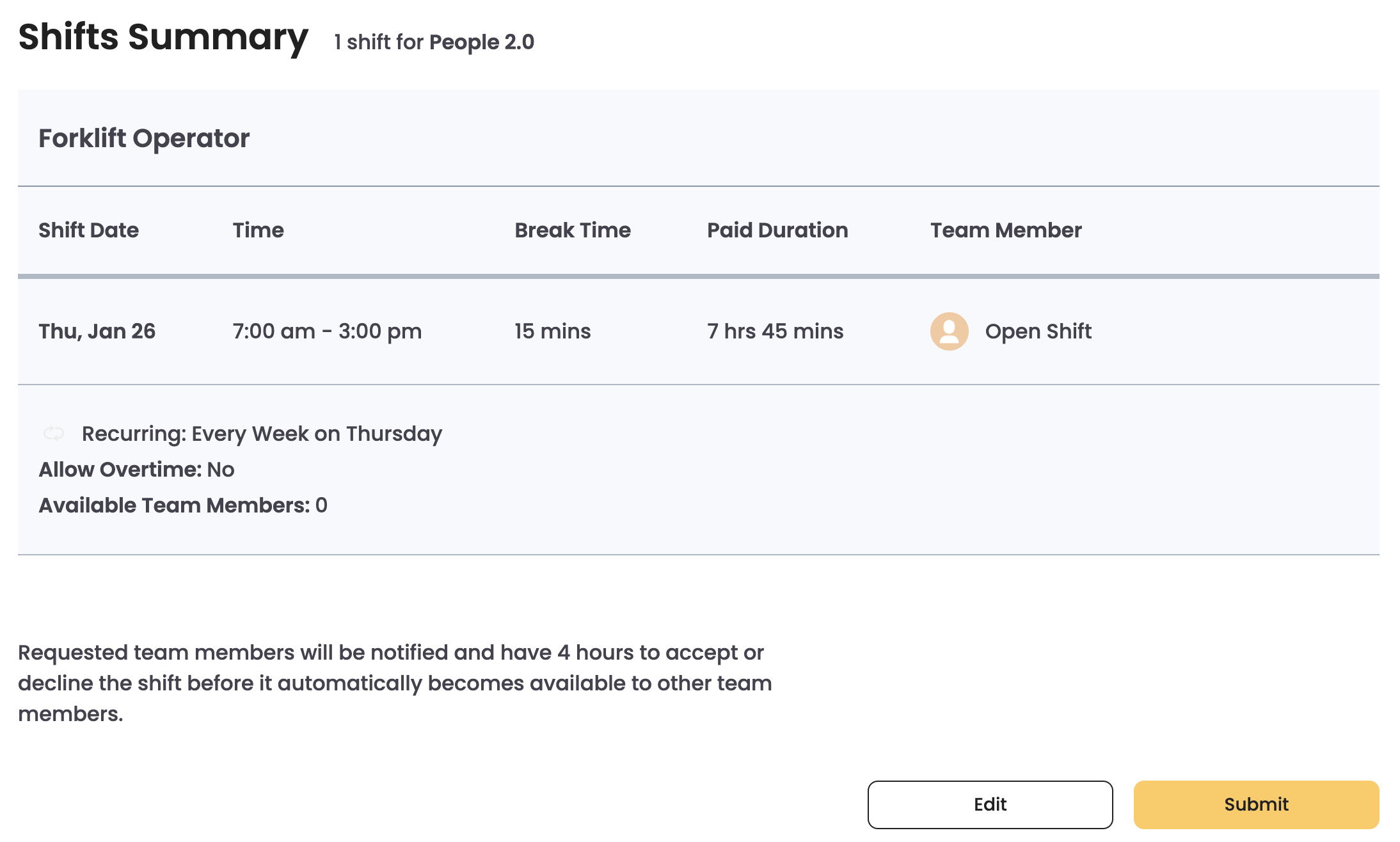This screenshot has width=1400, height=842.
Task: Select the Thu, Jan 26 date cell
Action: click(97, 331)
